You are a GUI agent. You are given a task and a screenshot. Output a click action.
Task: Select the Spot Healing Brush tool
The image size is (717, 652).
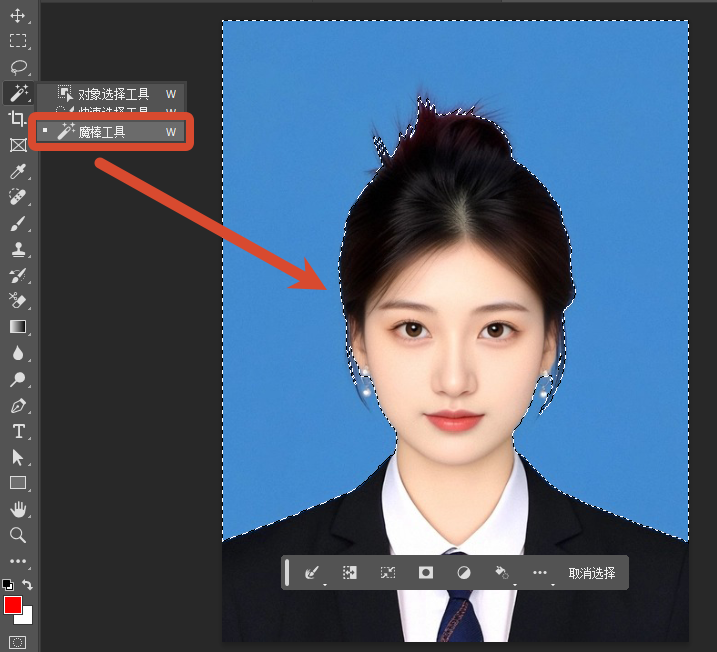point(18,197)
